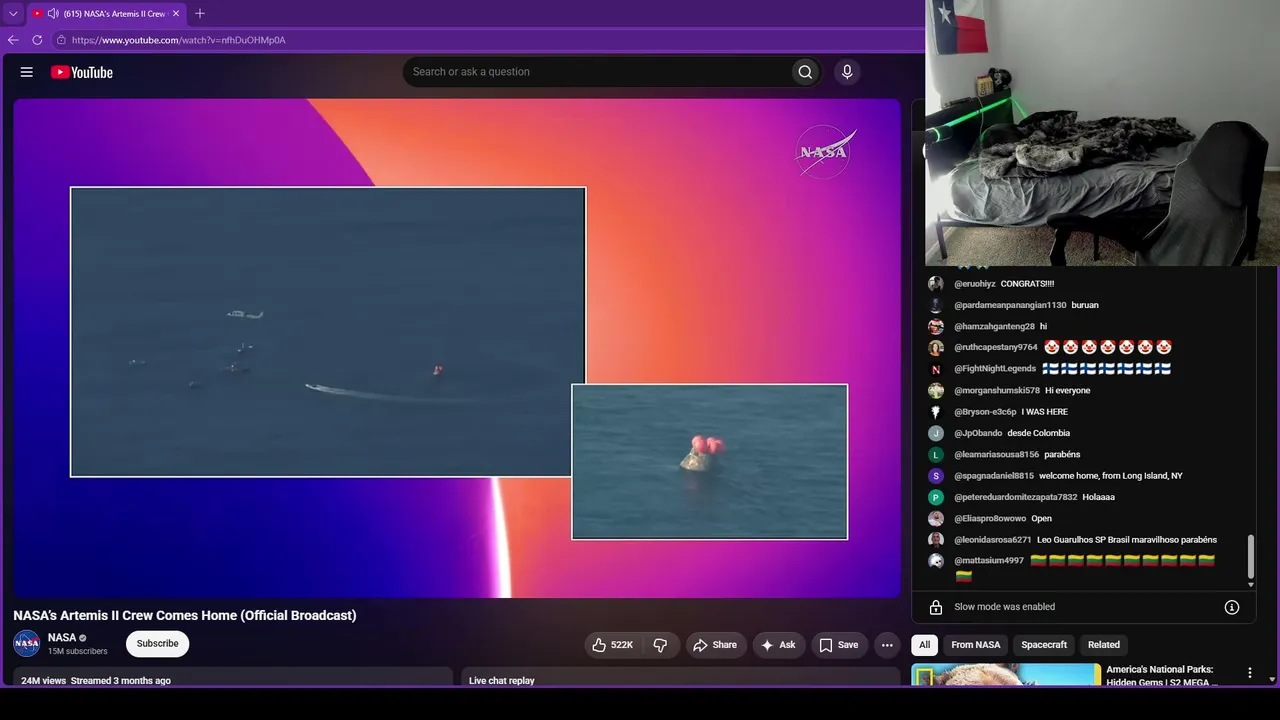This screenshot has height=720, width=1280.
Task: Mute tab via speaker icon
Action: coord(53,14)
